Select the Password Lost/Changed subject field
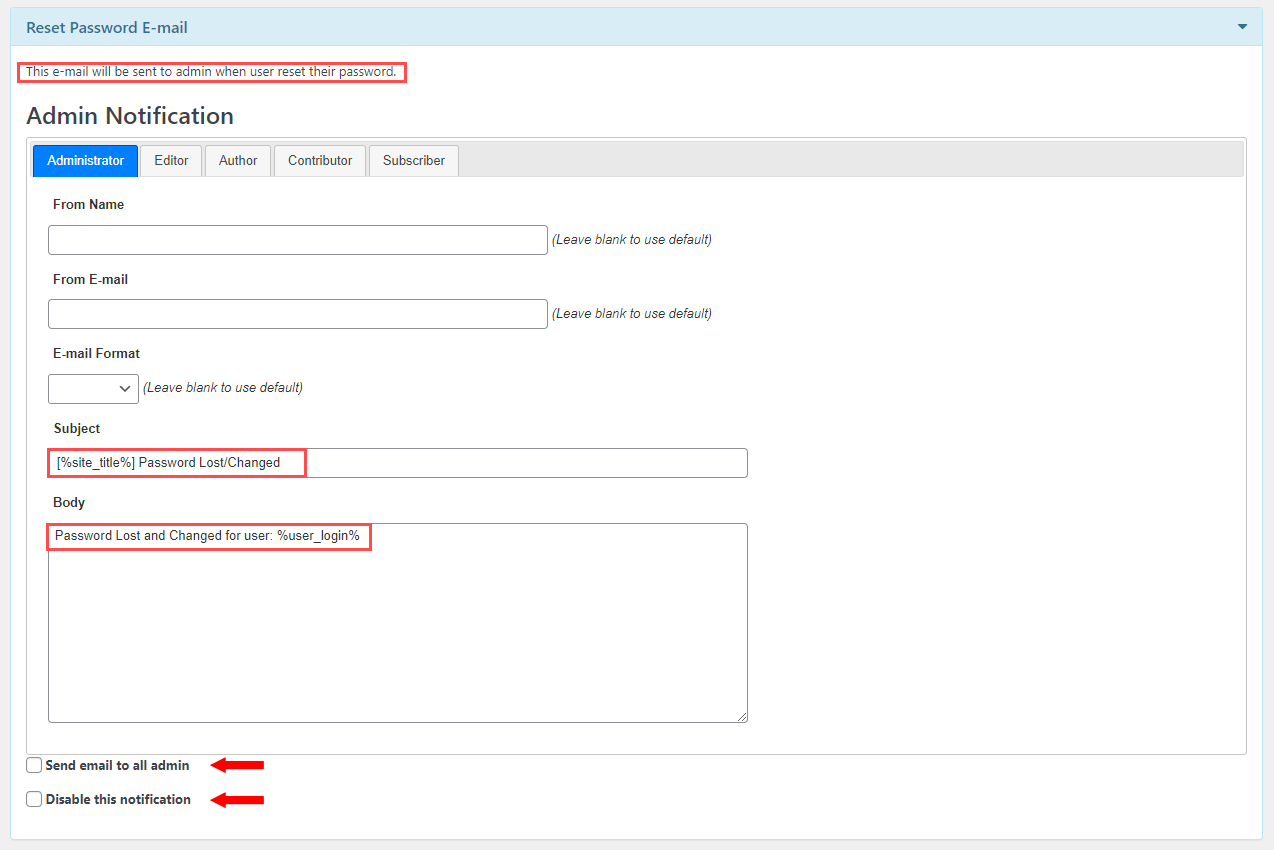The image size is (1274, 850). click(x=397, y=462)
